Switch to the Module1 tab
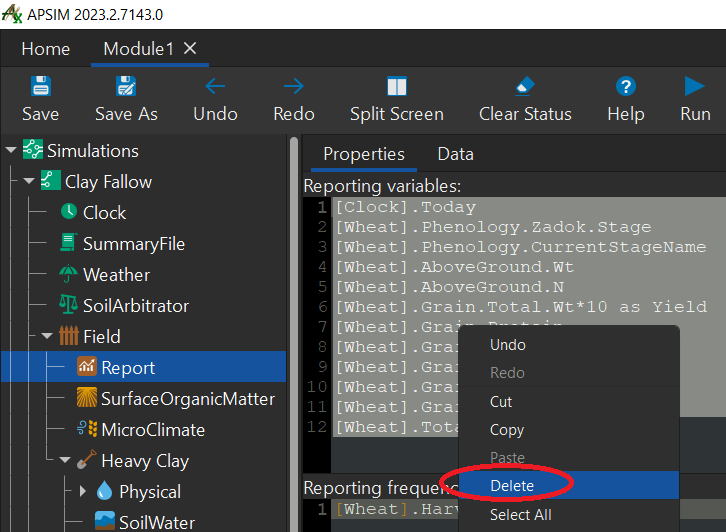This screenshot has width=726, height=532. click(138, 49)
